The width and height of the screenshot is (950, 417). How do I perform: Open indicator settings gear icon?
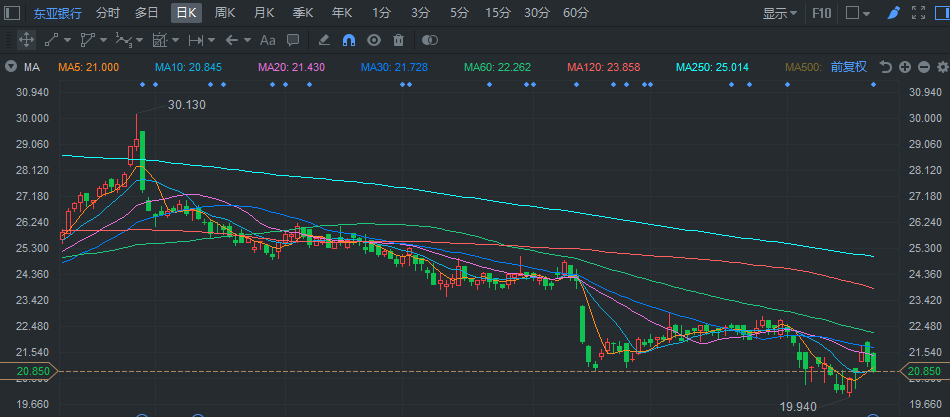tap(942, 67)
